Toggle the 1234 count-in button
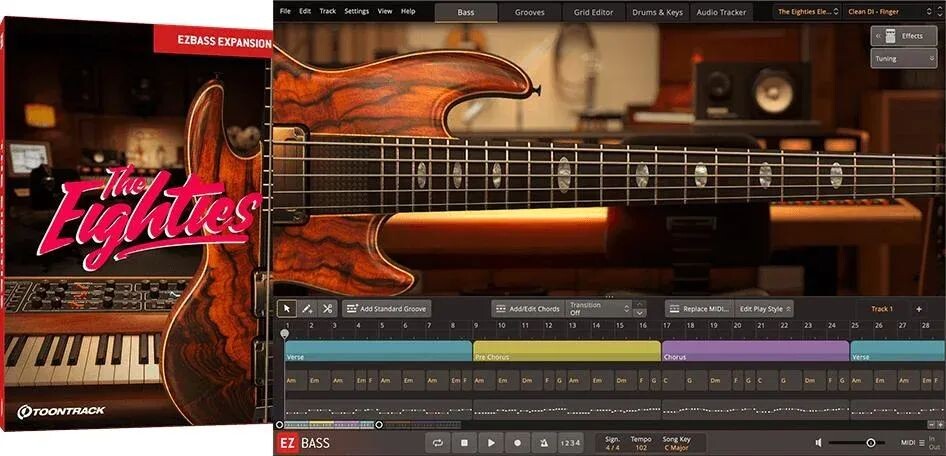946x456 pixels. [571, 443]
